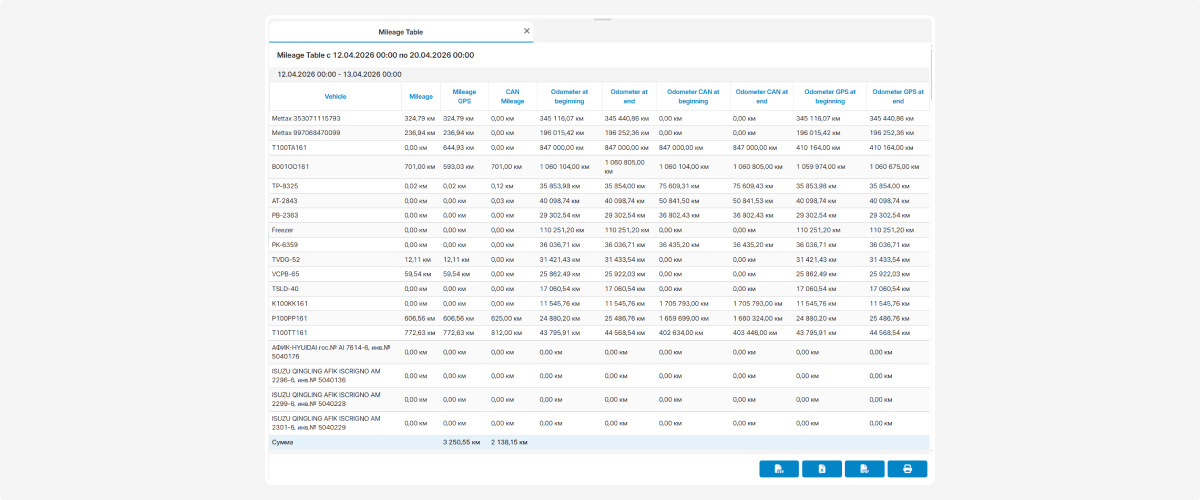Image resolution: width=1200 pixels, height=500 pixels.
Task: Select the Mettax 353071115793 row
Action: (x=599, y=118)
